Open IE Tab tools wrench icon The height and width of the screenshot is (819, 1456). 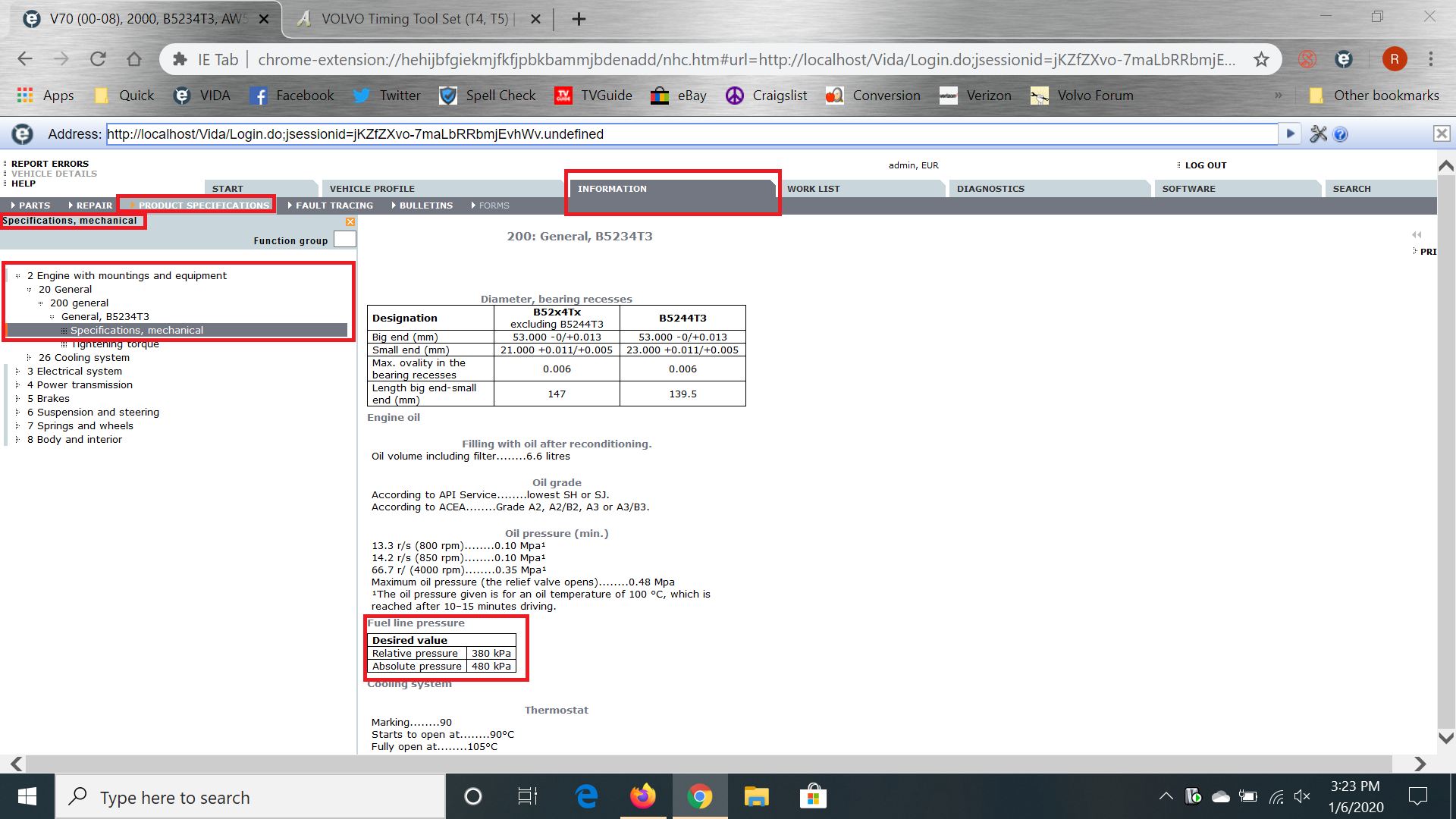point(1318,134)
